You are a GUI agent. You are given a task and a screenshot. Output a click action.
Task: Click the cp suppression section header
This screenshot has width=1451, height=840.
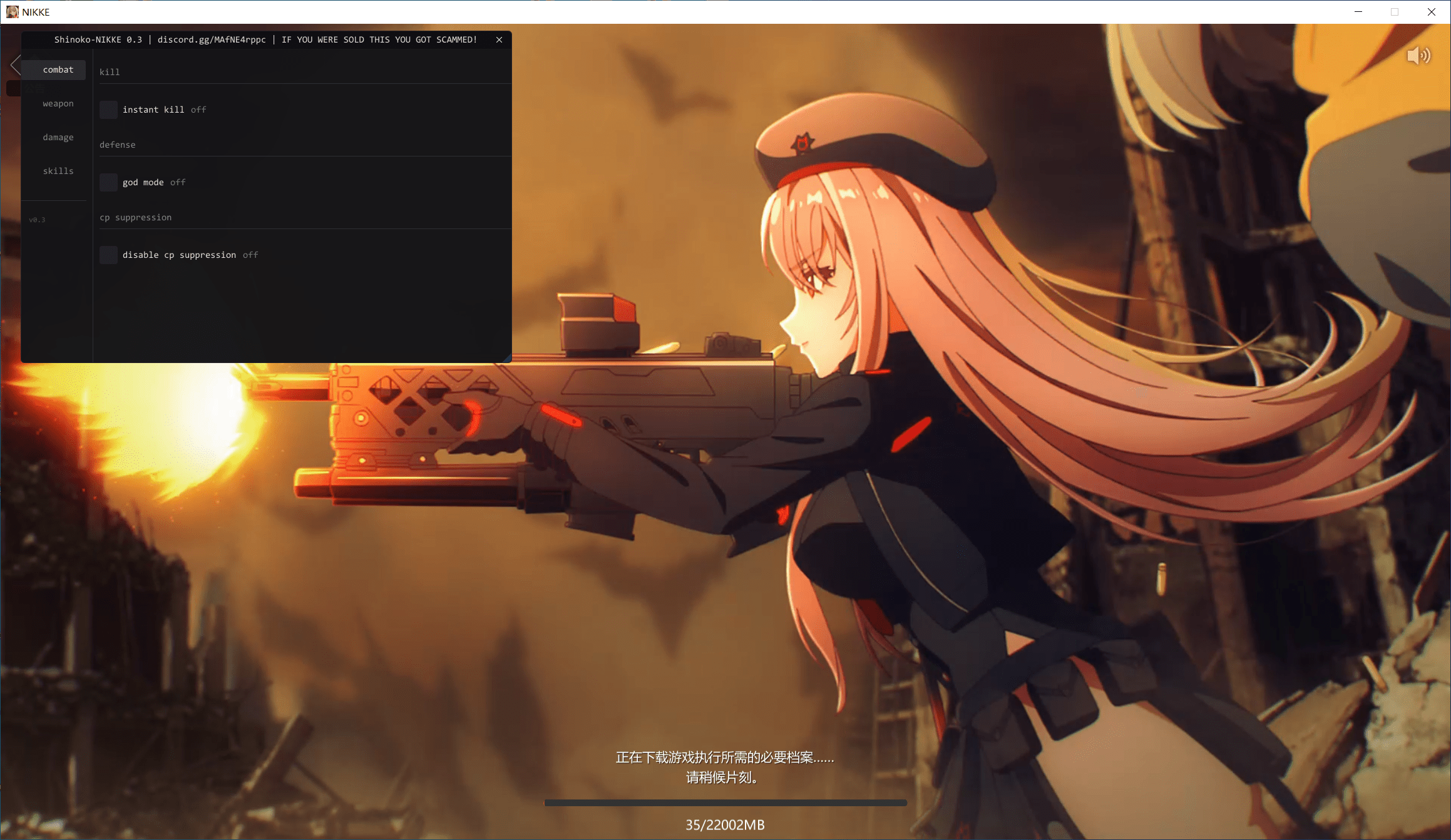click(135, 217)
